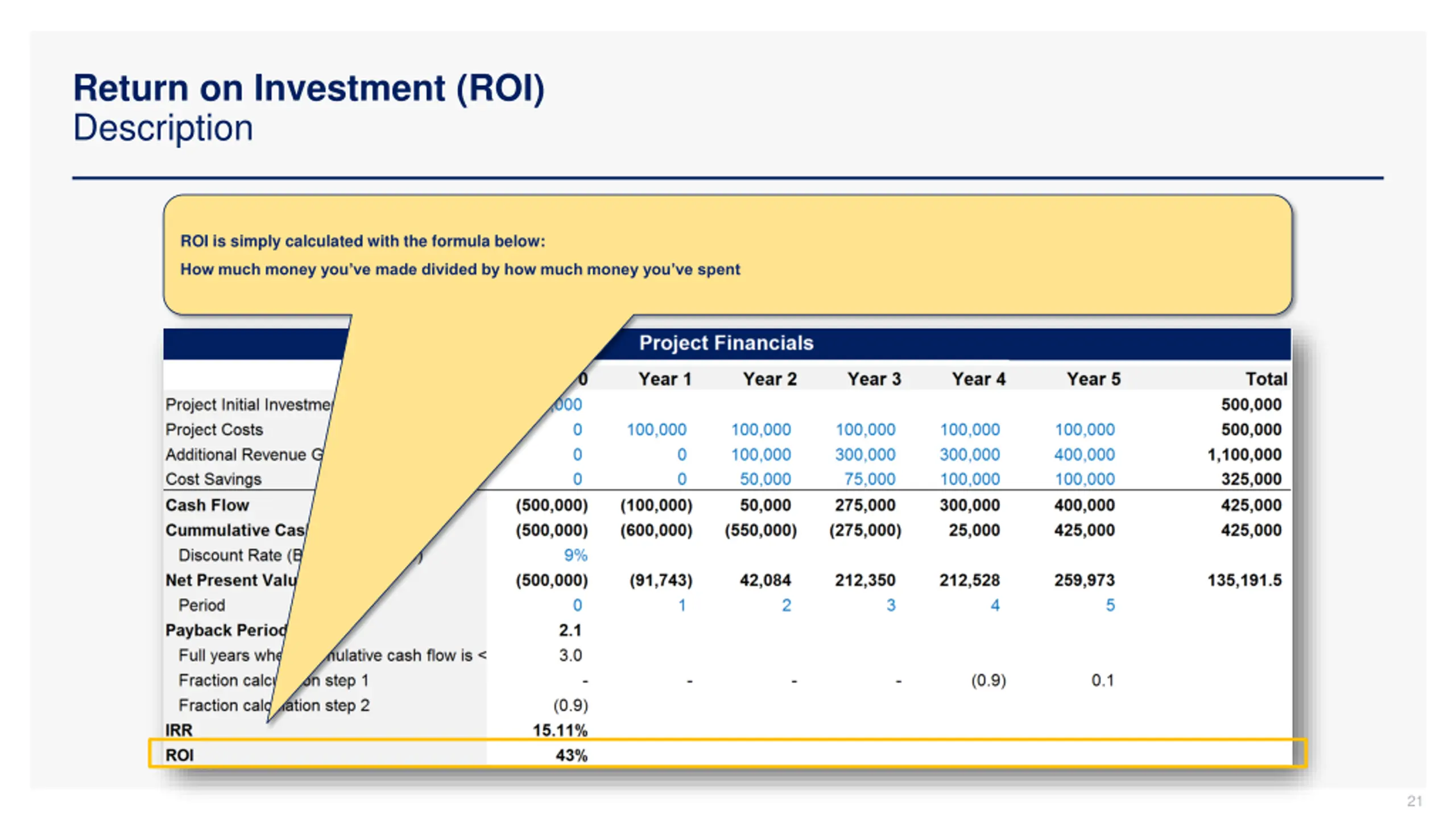
Task: Select the 'Year 2' column header
Action: pyautogui.click(x=770, y=379)
